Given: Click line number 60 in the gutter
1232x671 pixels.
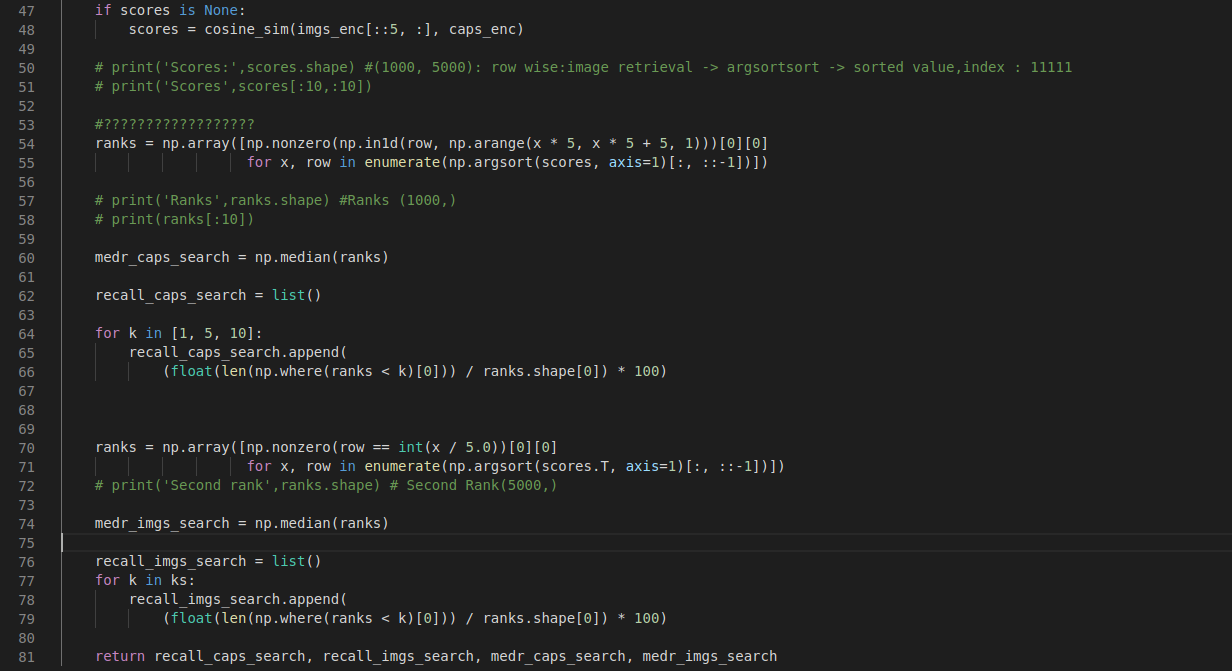Looking at the screenshot, I should (x=26, y=257).
